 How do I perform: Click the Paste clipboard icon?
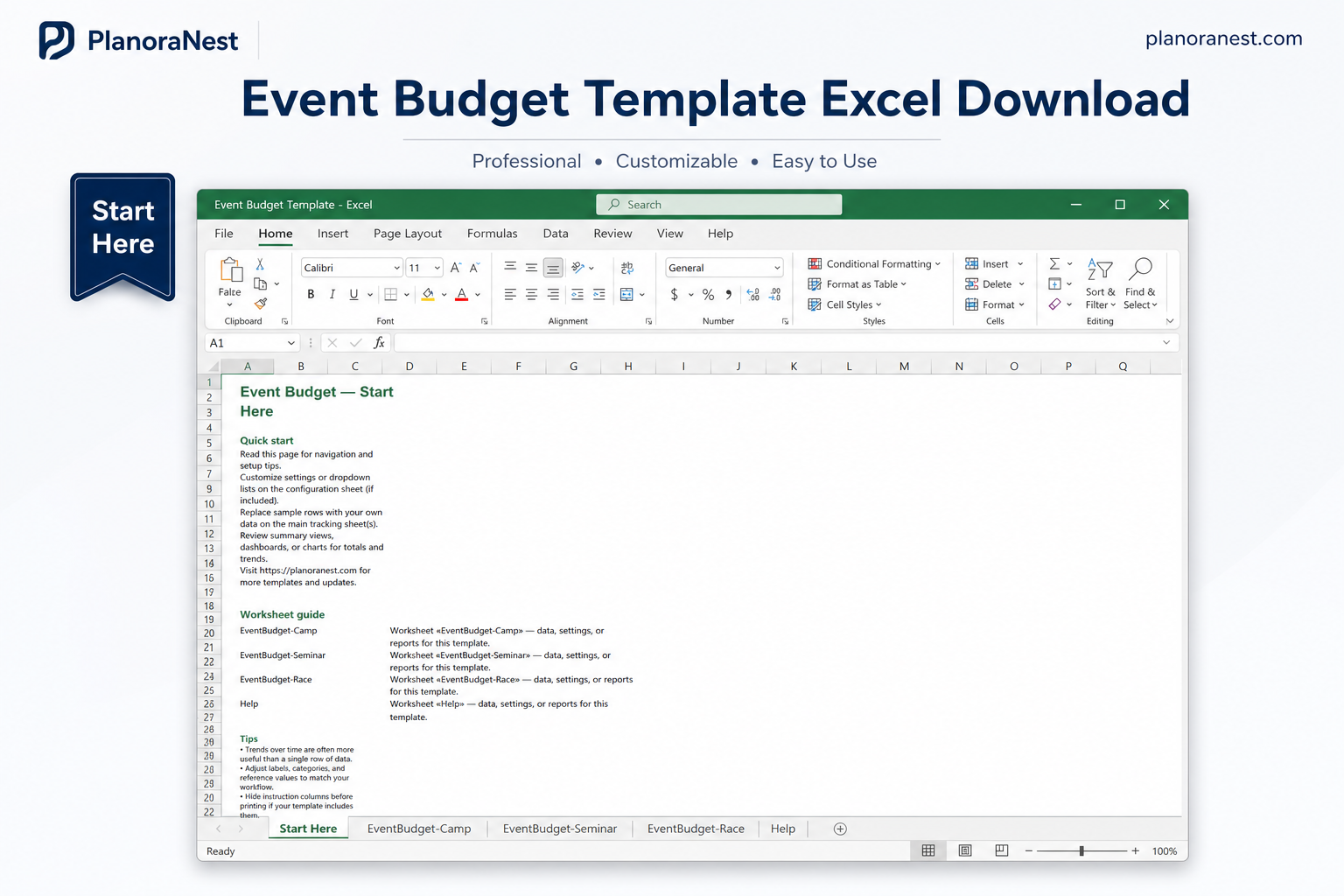pos(231,269)
